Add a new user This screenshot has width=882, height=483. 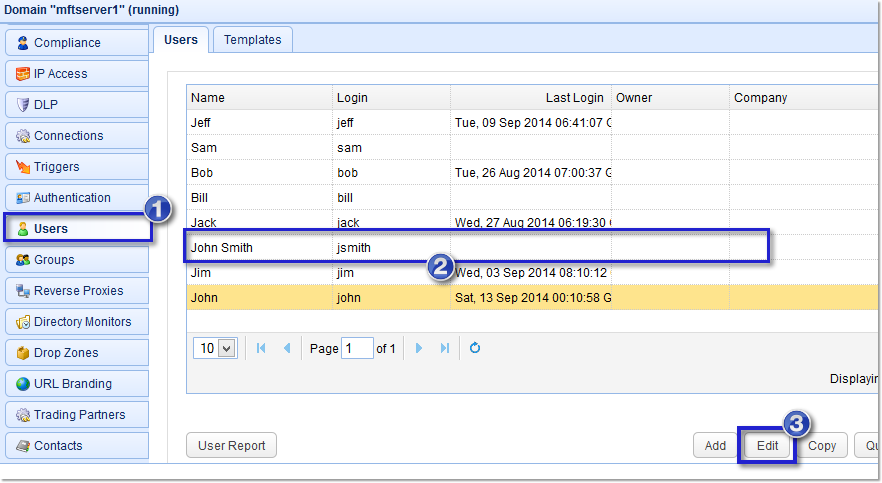pos(715,446)
